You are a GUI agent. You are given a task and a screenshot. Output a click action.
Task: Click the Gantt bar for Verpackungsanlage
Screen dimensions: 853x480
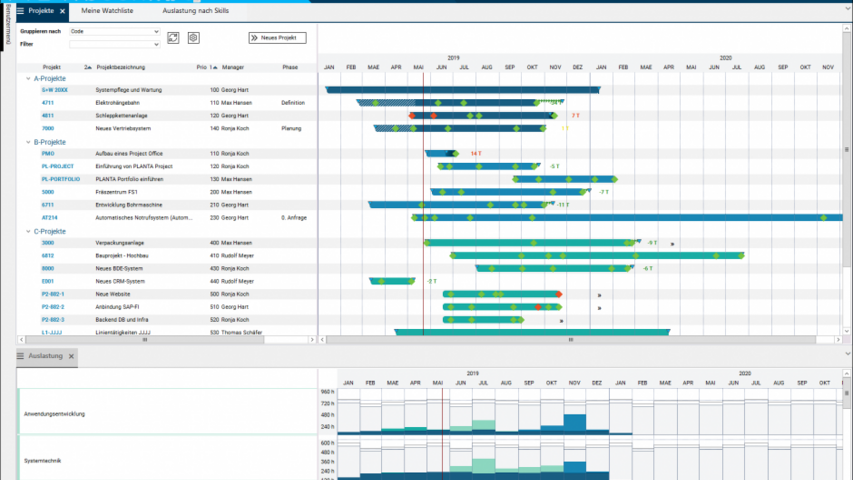(530, 243)
